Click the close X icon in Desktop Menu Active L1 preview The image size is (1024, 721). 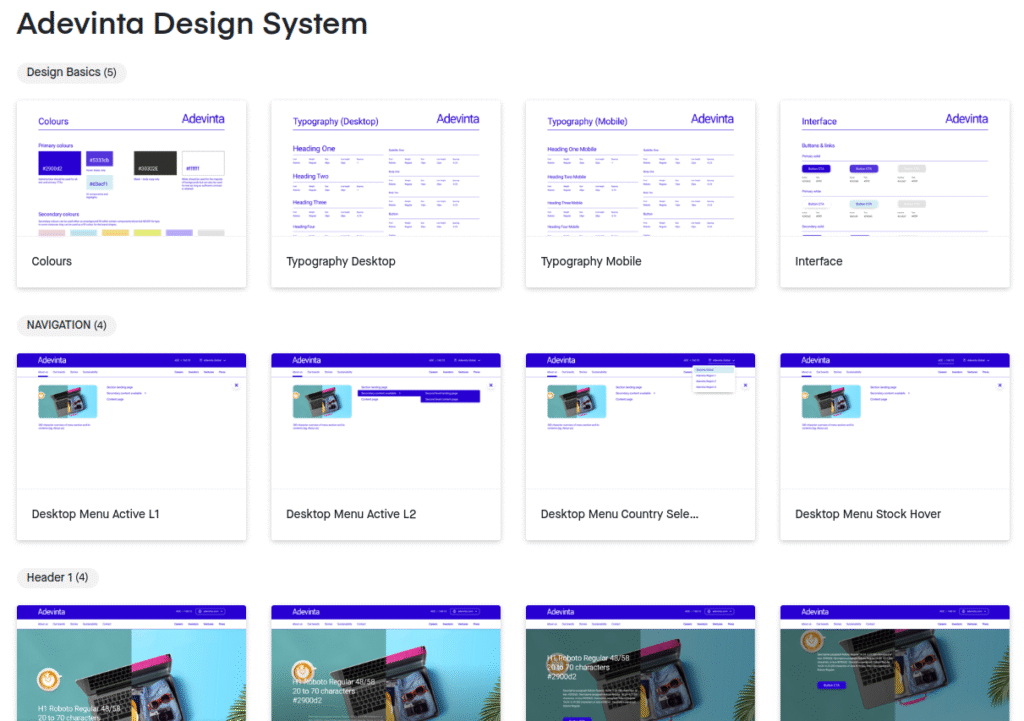(237, 385)
